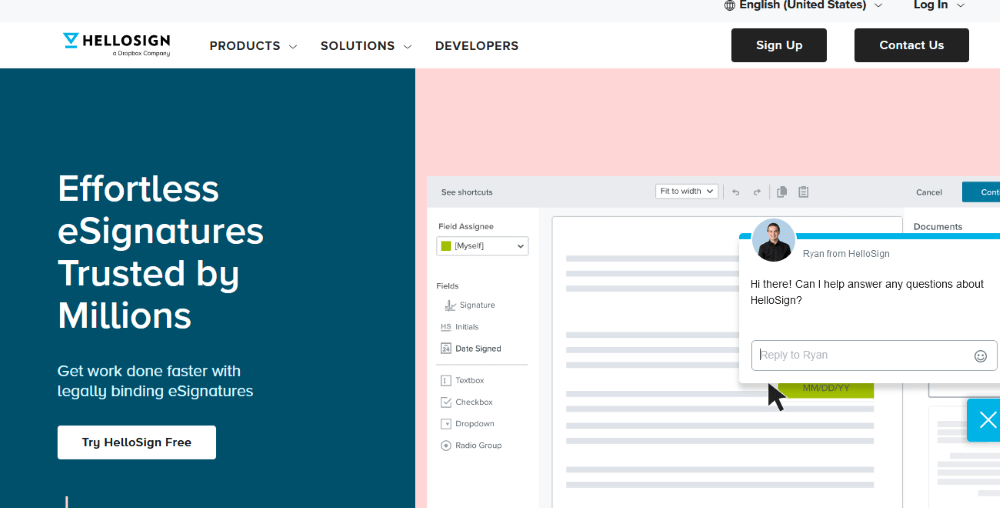The width and height of the screenshot is (1000, 508).
Task: Expand the Products menu
Action: tap(253, 46)
